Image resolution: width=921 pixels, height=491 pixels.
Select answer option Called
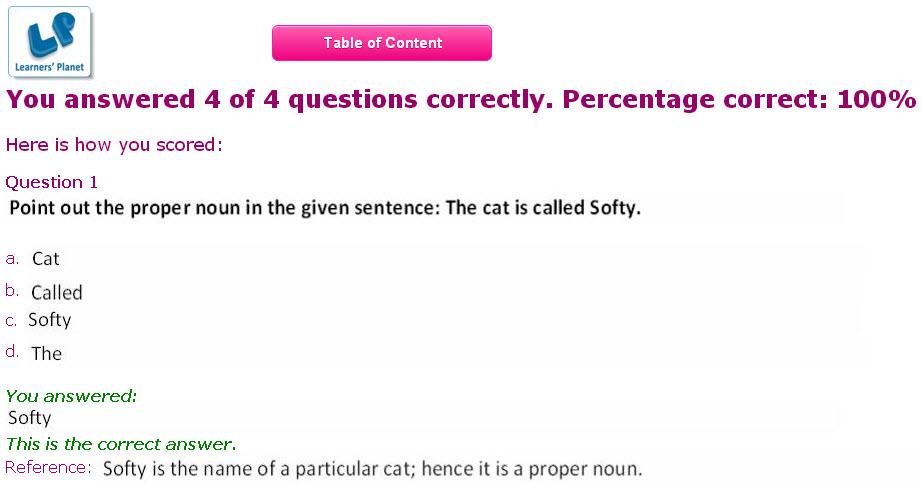57,292
